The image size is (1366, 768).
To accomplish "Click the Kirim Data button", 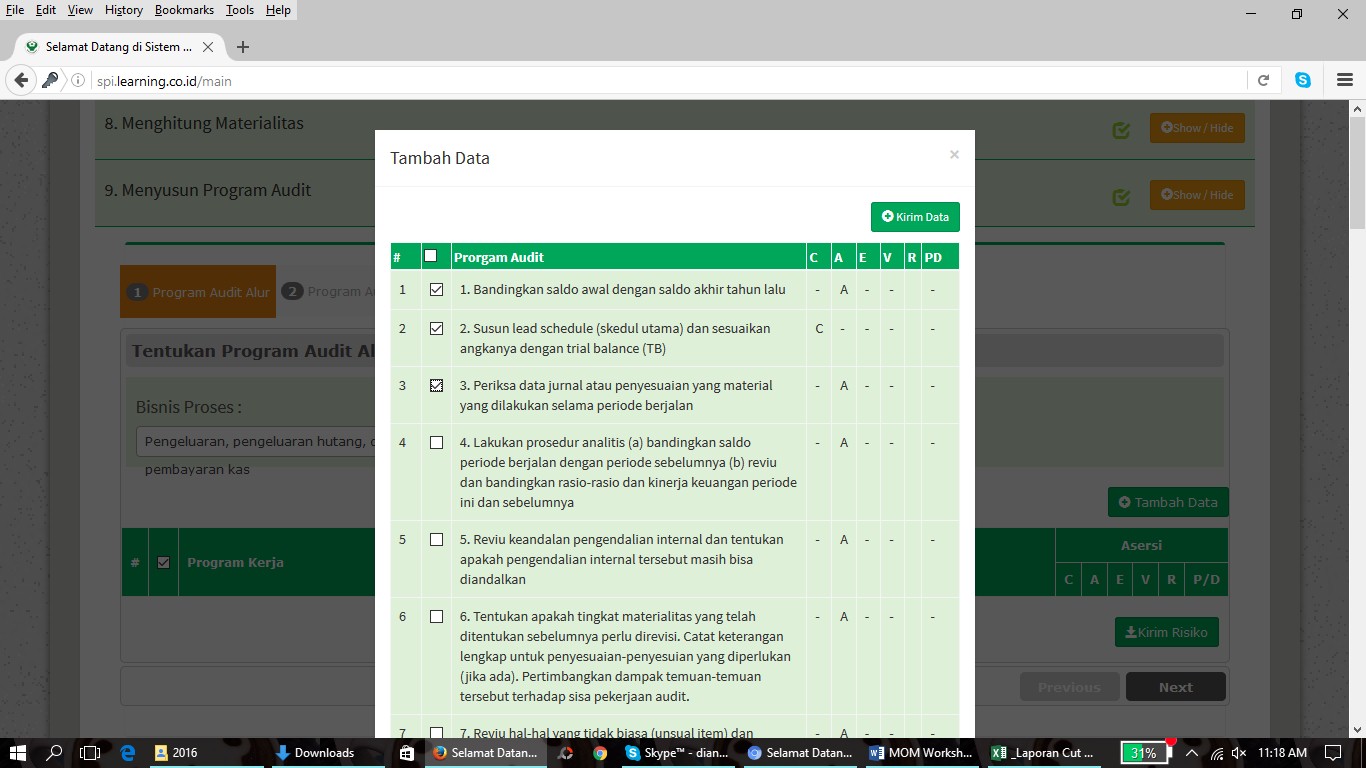I will [x=915, y=217].
